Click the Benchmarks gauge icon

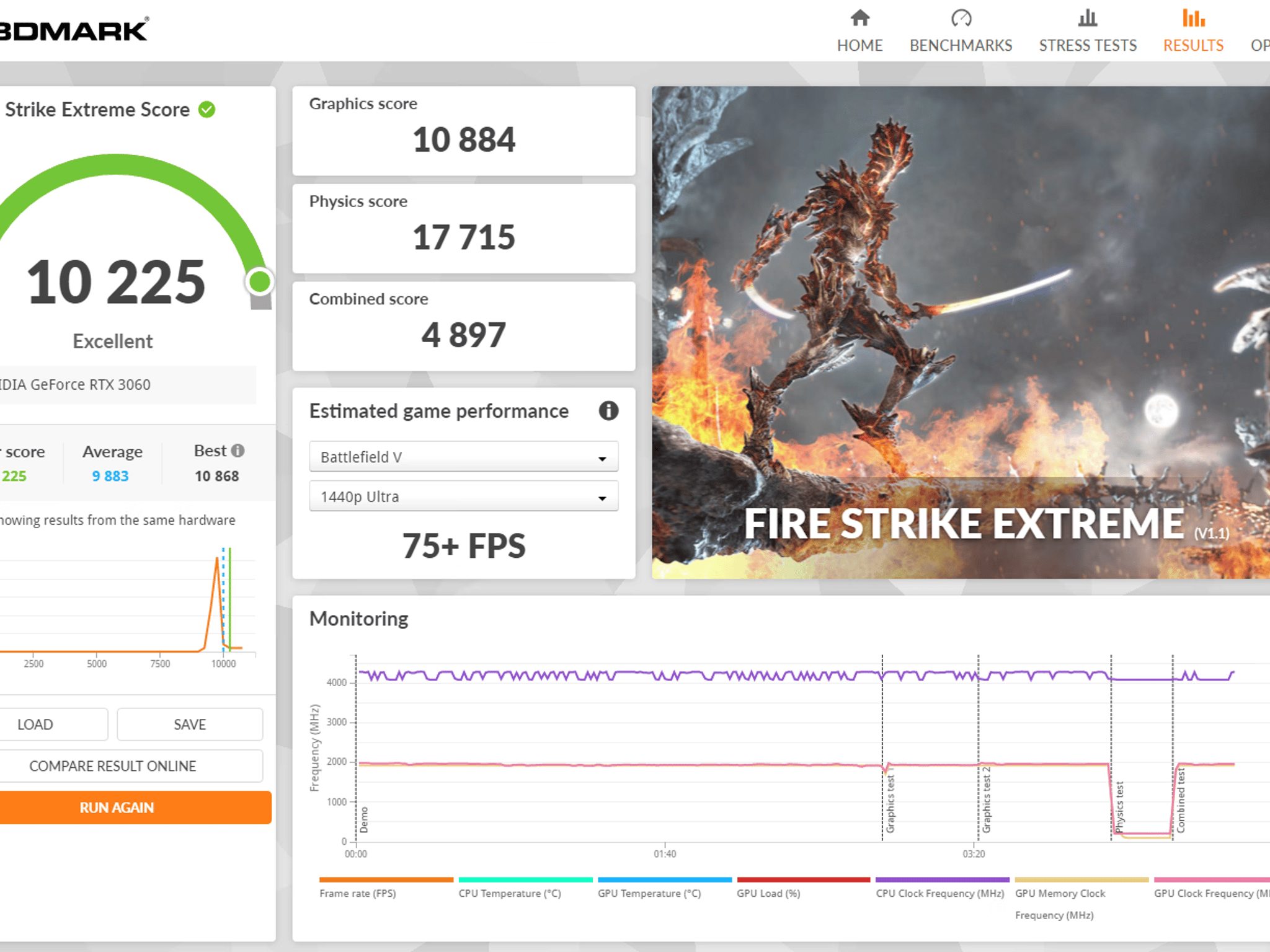click(x=961, y=18)
